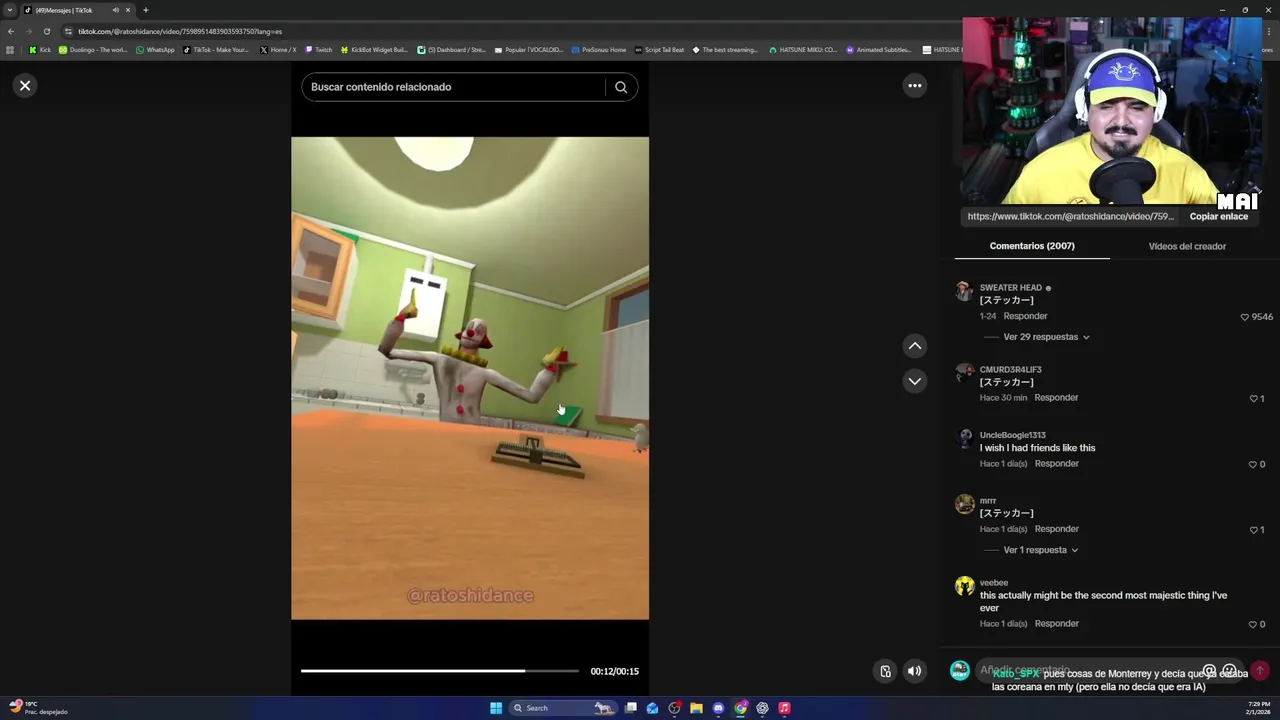The image size is (1280, 720).
Task: Reply to mrrr's comment
Action: coord(1056,529)
